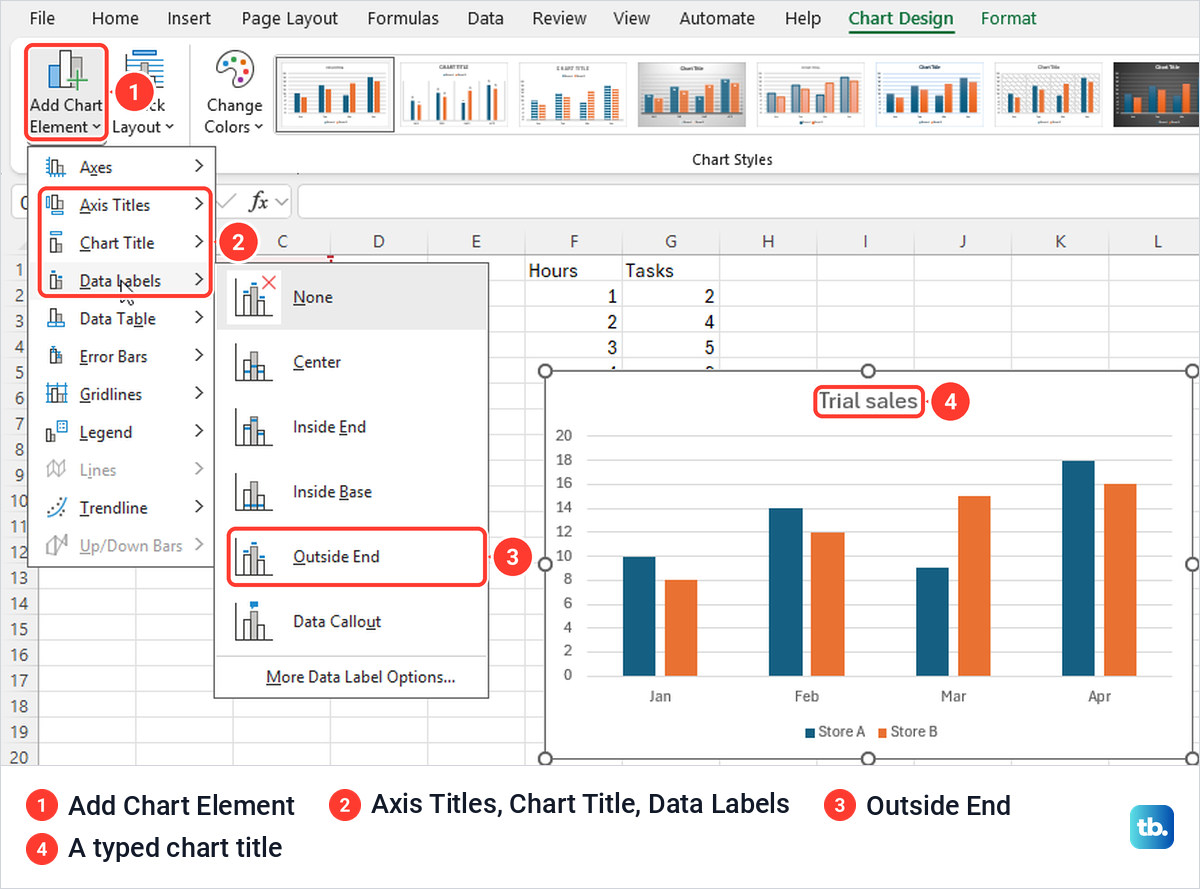Expand the Trendline submenu
The height and width of the screenshot is (889, 1200).
pos(121,508)
